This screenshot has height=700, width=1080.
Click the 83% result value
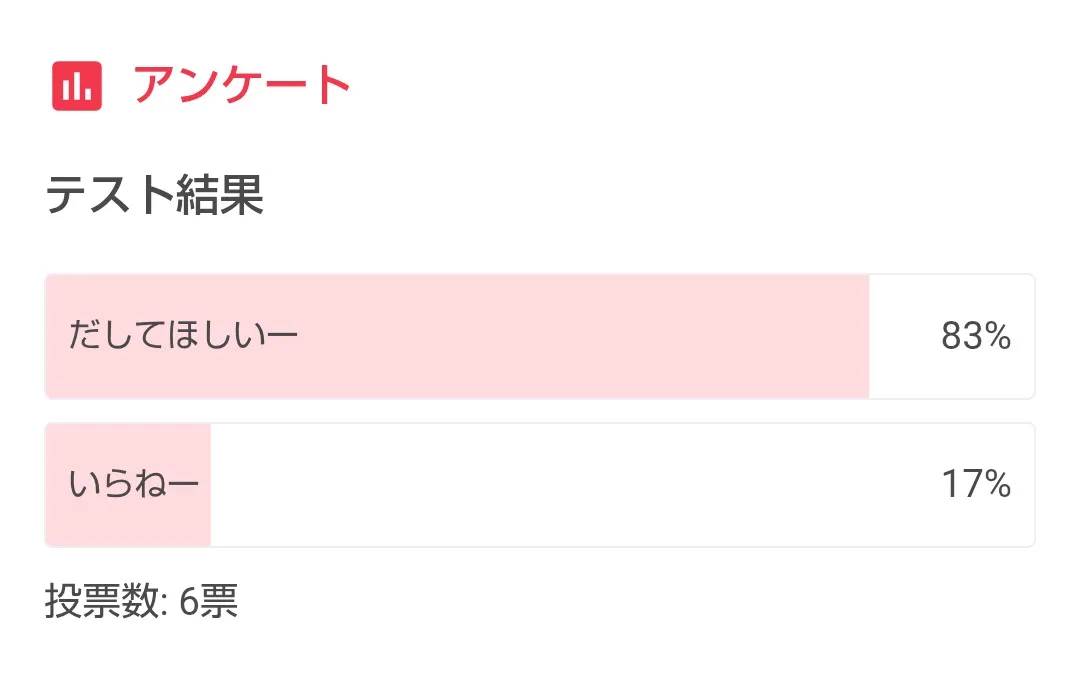[975, 337]
